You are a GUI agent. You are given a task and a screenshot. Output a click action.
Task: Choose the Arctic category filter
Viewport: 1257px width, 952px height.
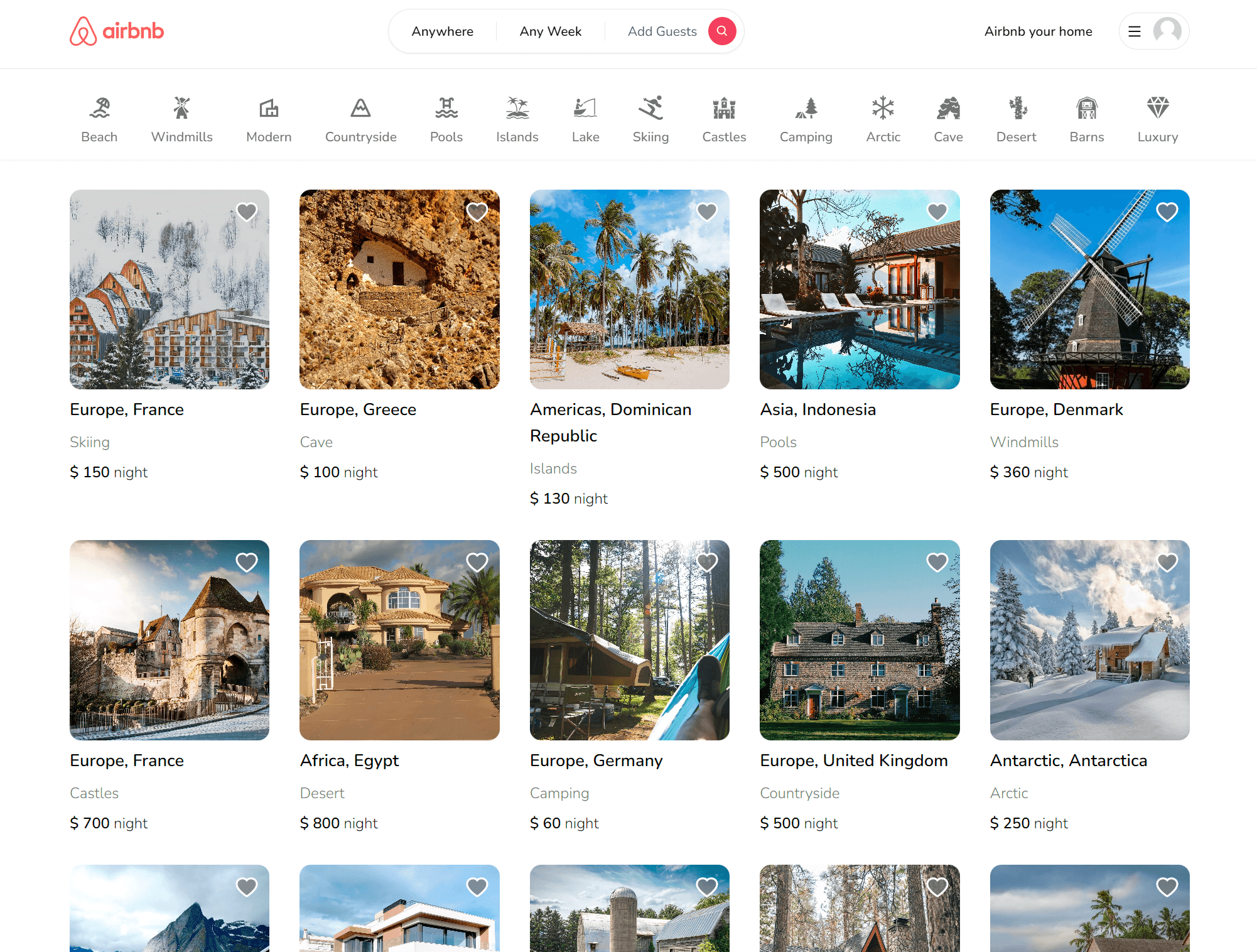pos(883,118)
